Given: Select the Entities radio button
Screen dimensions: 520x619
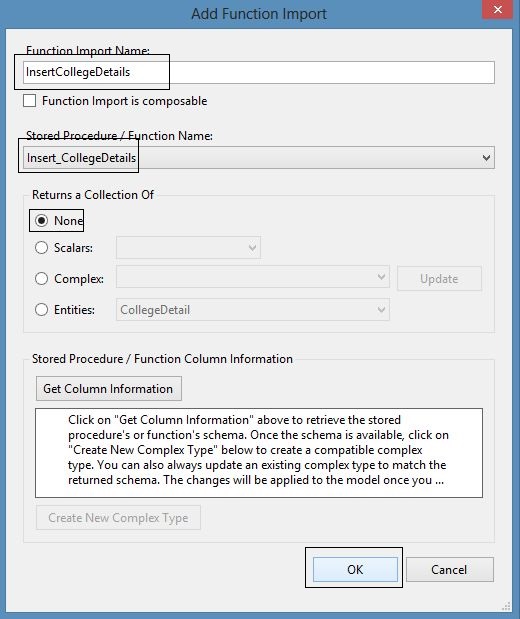Looking at the screenshot, I should coord(41,310).
